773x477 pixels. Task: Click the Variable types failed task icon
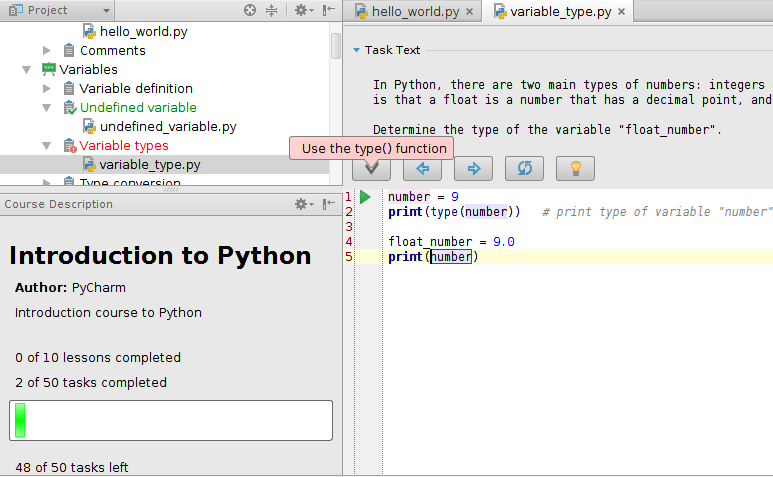point(70,146)
